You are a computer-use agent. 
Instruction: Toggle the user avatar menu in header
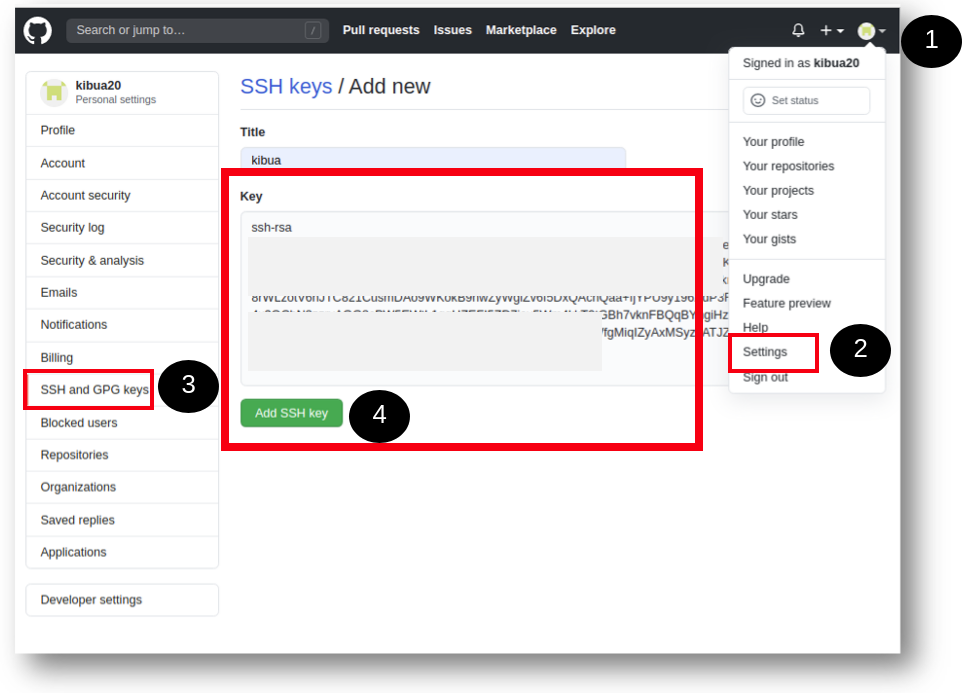871,30
